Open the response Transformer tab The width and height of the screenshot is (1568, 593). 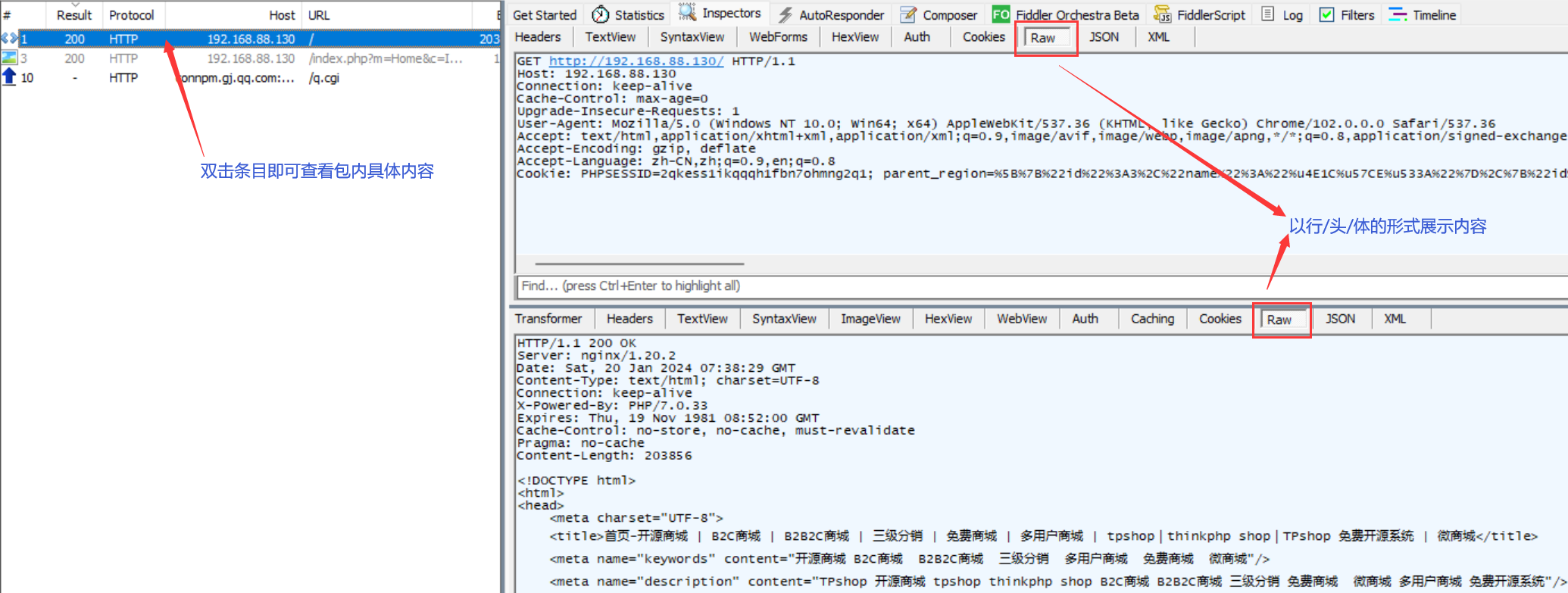[x=548, y=319]
